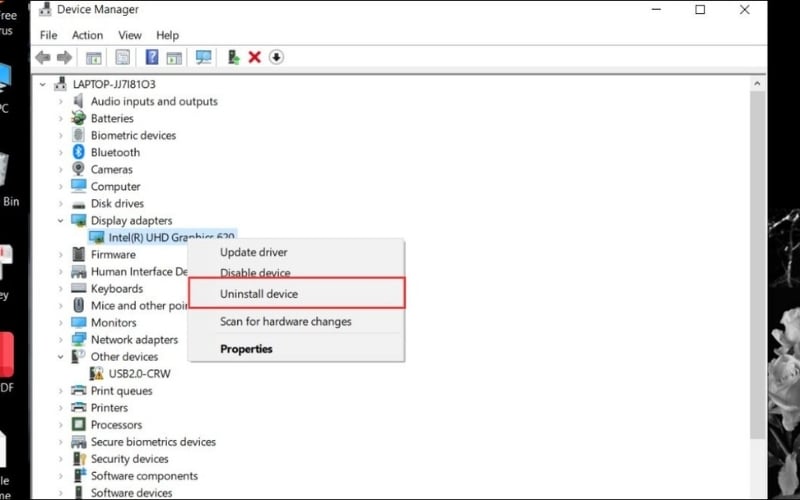The width and height of the screenshot is (800, 500).
Task: Click the red X Uninstall device icon
Action: pyautogui.click(x=255, y=57)
